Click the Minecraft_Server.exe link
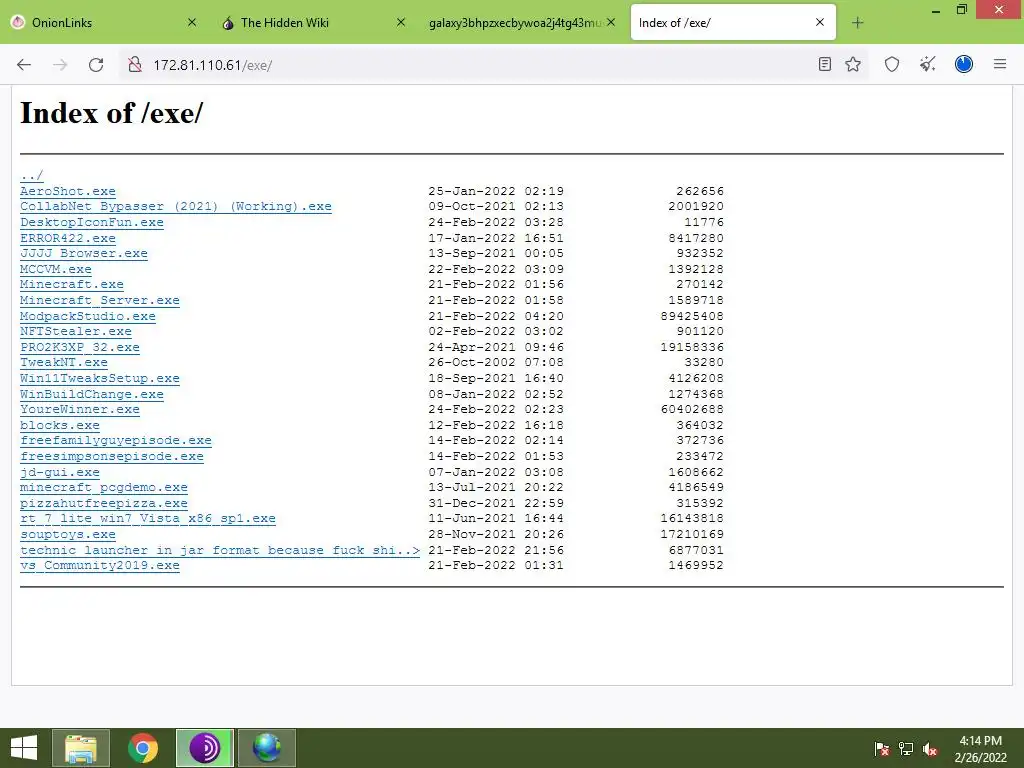 tap(100, 300)
